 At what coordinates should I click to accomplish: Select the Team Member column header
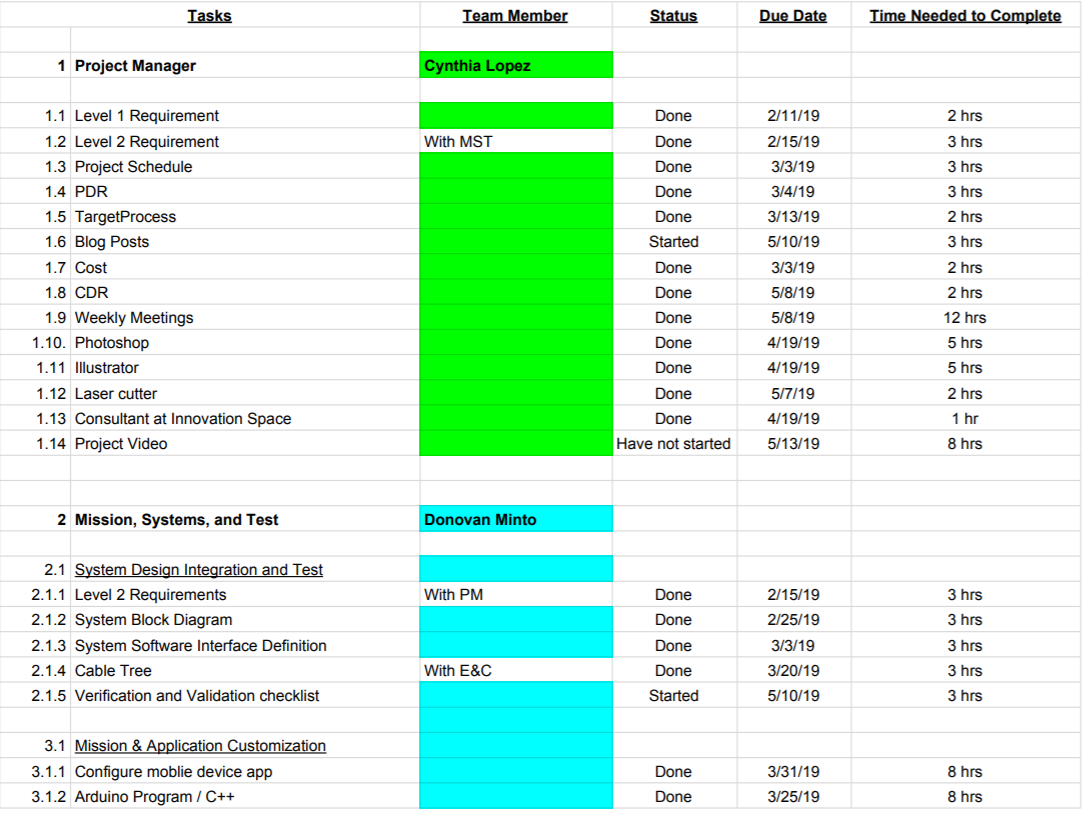[x=515, y=16]
